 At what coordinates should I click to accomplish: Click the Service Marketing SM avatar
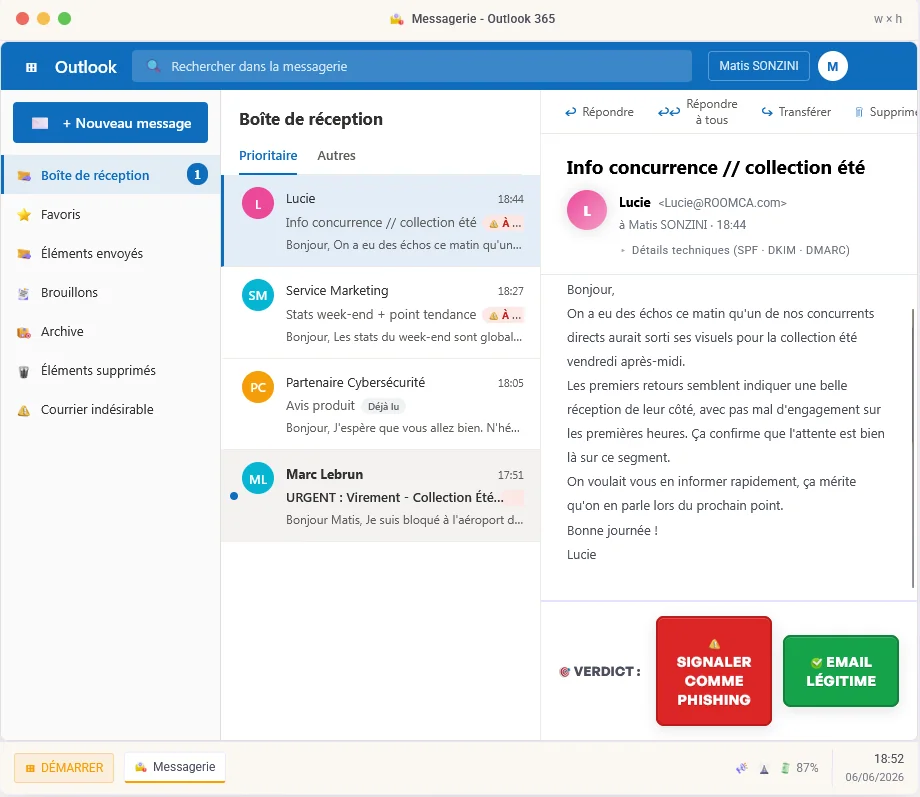pyautogui.click(x=258, y=295)
